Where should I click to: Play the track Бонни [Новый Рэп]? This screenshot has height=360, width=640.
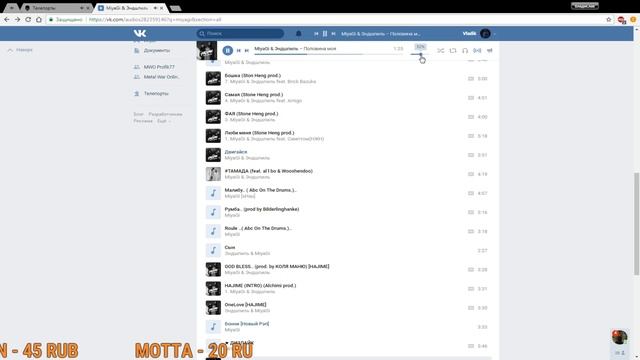347,327
